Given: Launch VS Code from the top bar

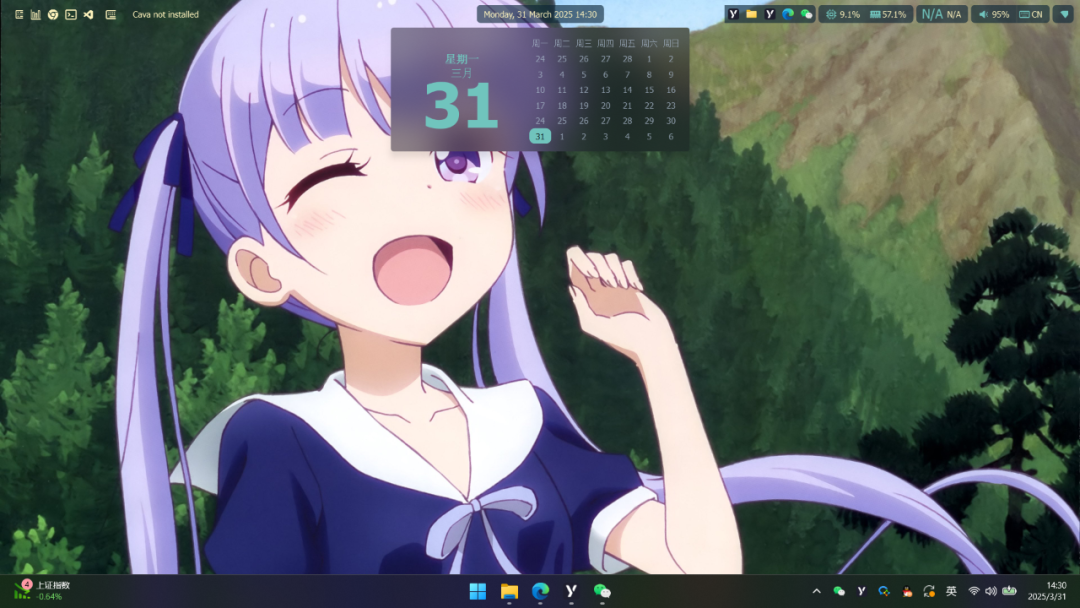Looking at the screenshot, I should coord(88,15).
